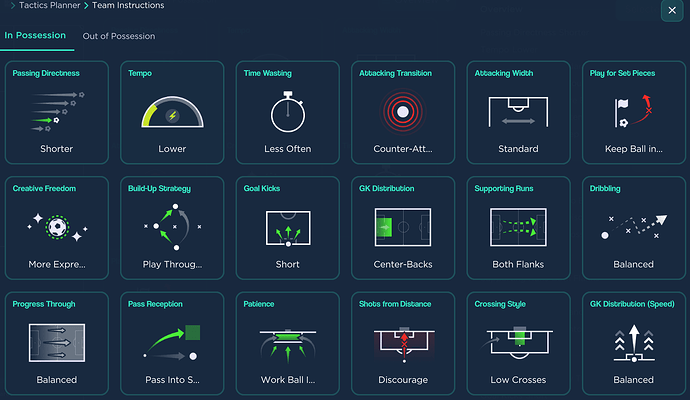The image size is (690, 400).
Task: Click the Supporting Runs pitch icon
Action: [518, 227]
